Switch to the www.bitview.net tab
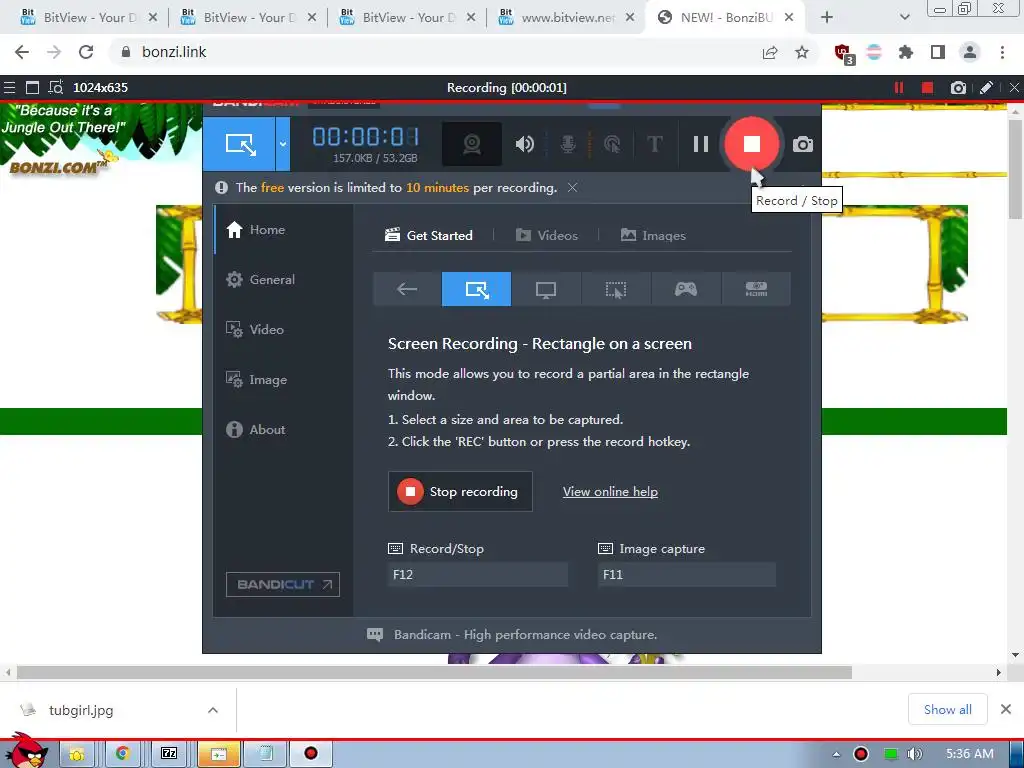Image resolution: width=1024 pixels, height=768 pixels. click(567, 18)
